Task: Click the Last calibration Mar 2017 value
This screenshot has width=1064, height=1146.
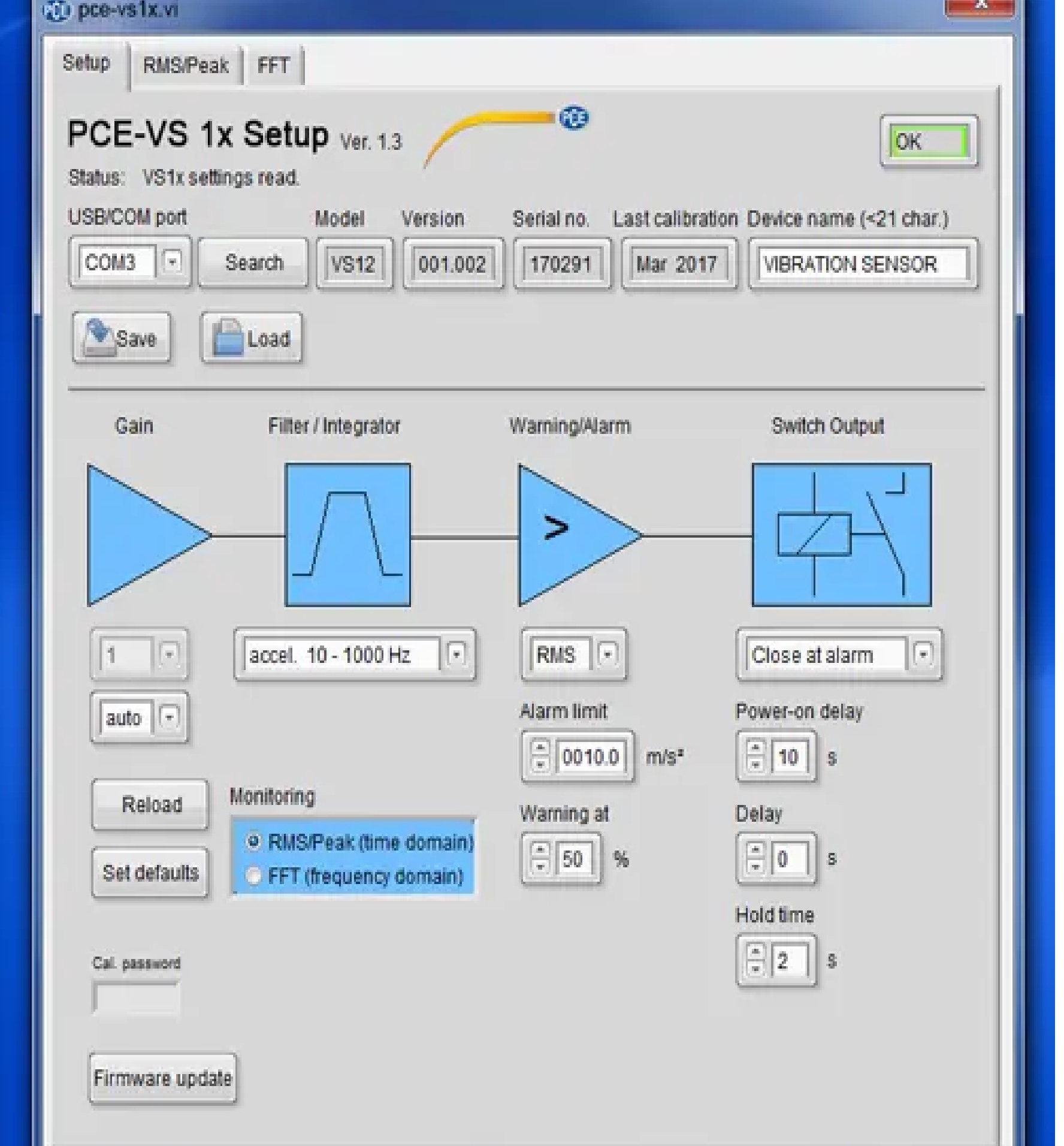Action: 678,264
